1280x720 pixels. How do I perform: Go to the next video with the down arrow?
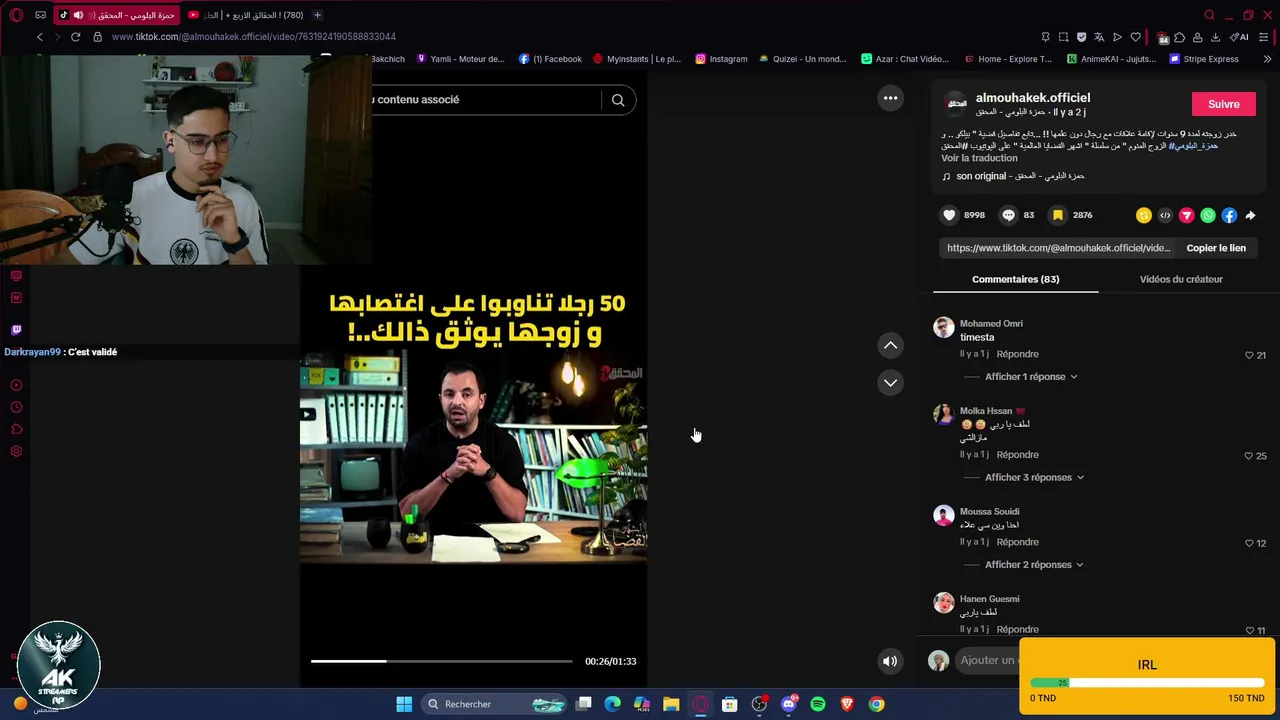pyautogui.click(x=890, y=383)
